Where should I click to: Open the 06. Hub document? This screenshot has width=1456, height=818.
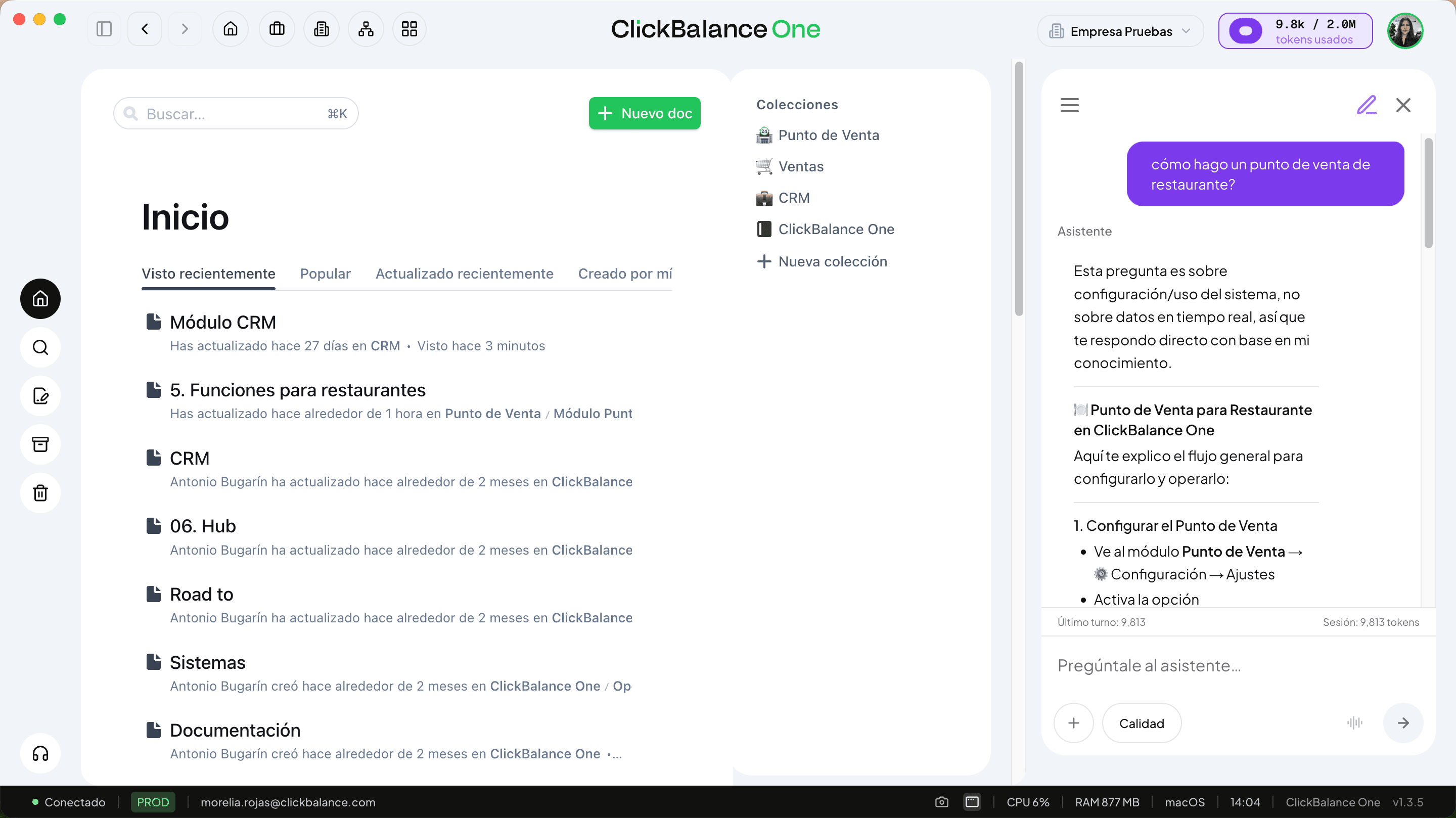[x=202, y=526]
